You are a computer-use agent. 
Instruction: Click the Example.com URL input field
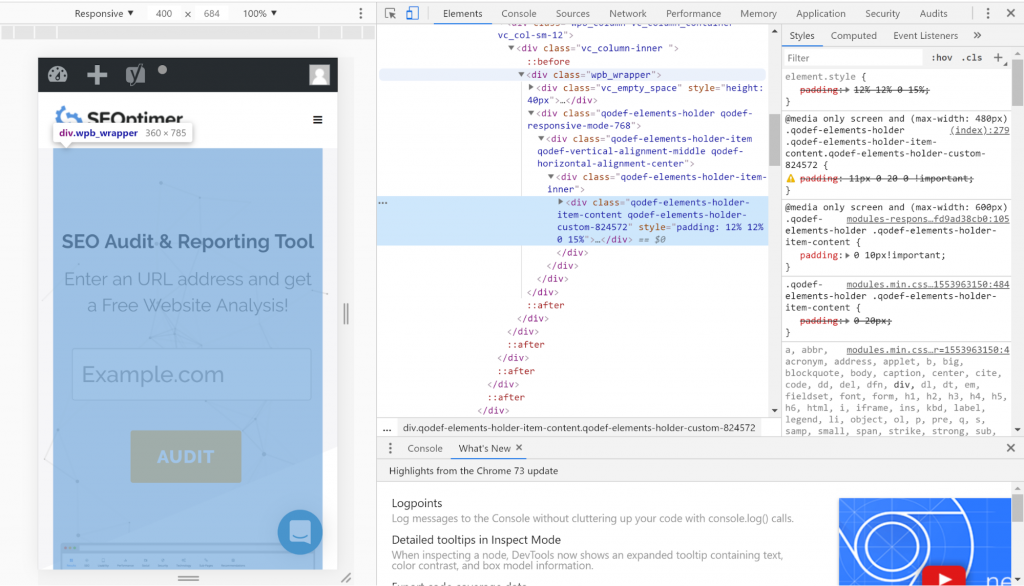tap(191, 375)
